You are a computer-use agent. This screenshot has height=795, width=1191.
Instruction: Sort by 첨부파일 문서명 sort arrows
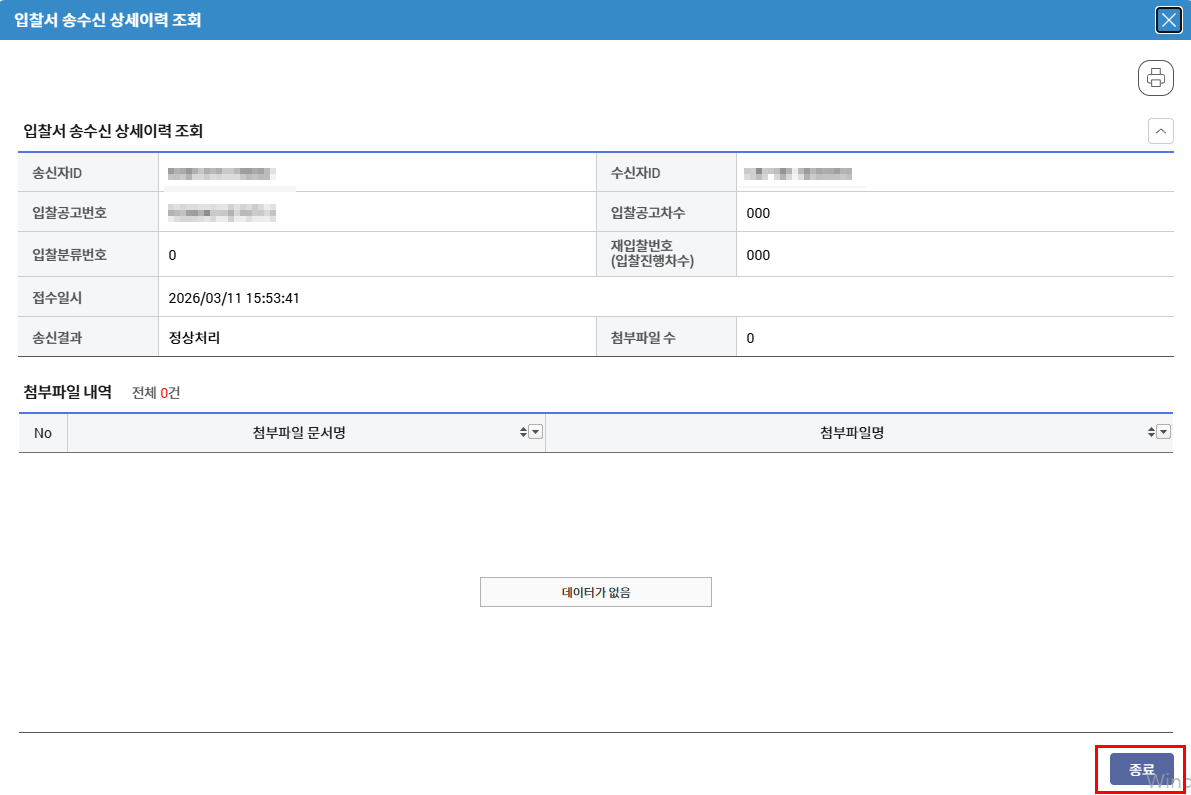pyautogui.click(x=523, y=432)
